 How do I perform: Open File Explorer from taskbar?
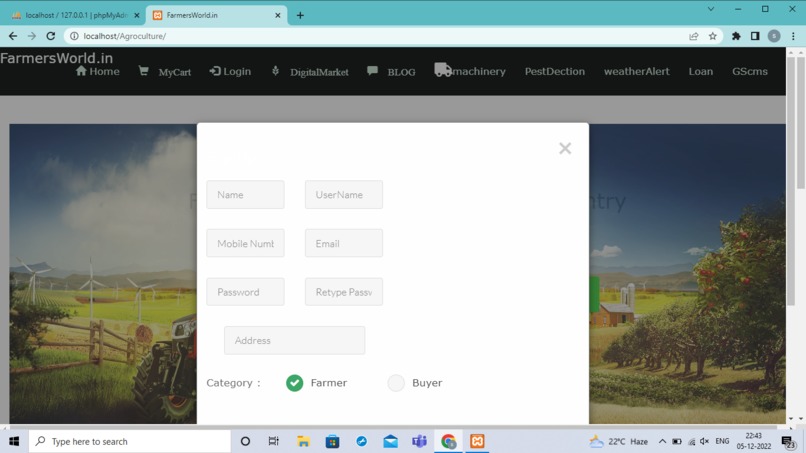point(303,441)
